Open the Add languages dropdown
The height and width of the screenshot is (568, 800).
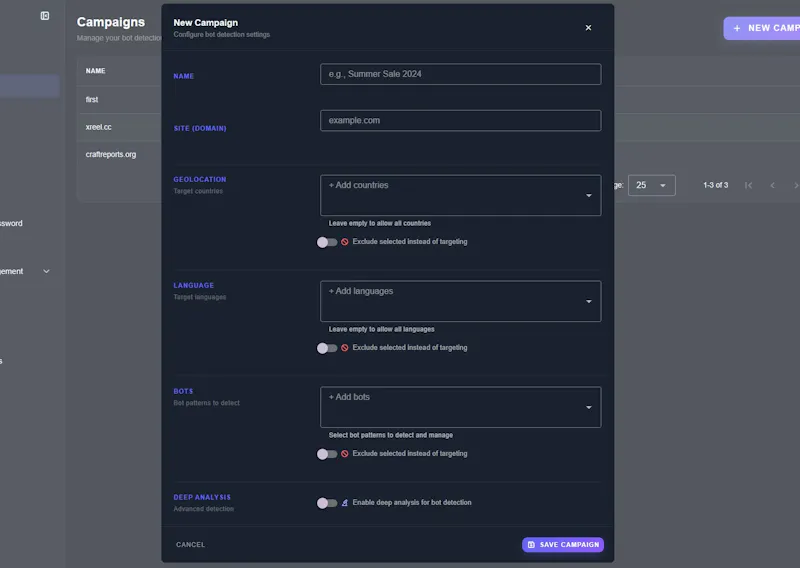pyautogui.click(x=460, y=301)
